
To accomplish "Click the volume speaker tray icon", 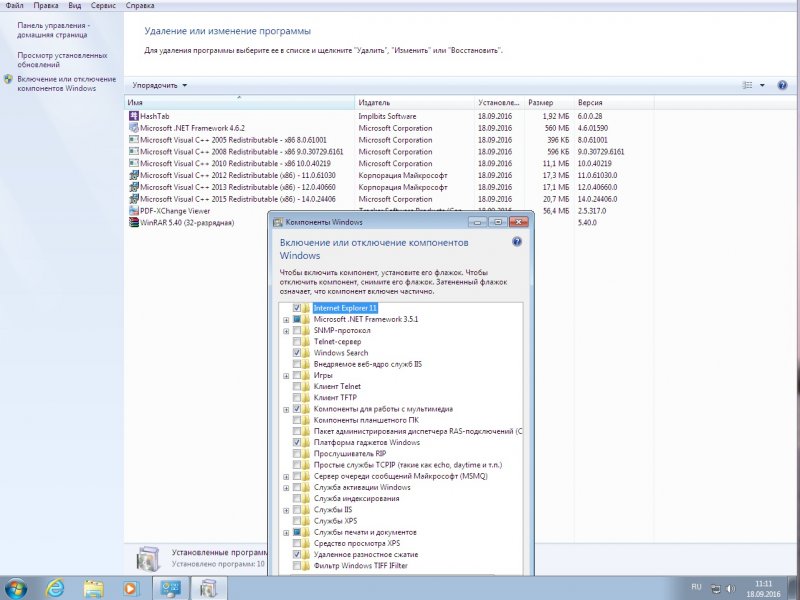I will click(731, 588).
